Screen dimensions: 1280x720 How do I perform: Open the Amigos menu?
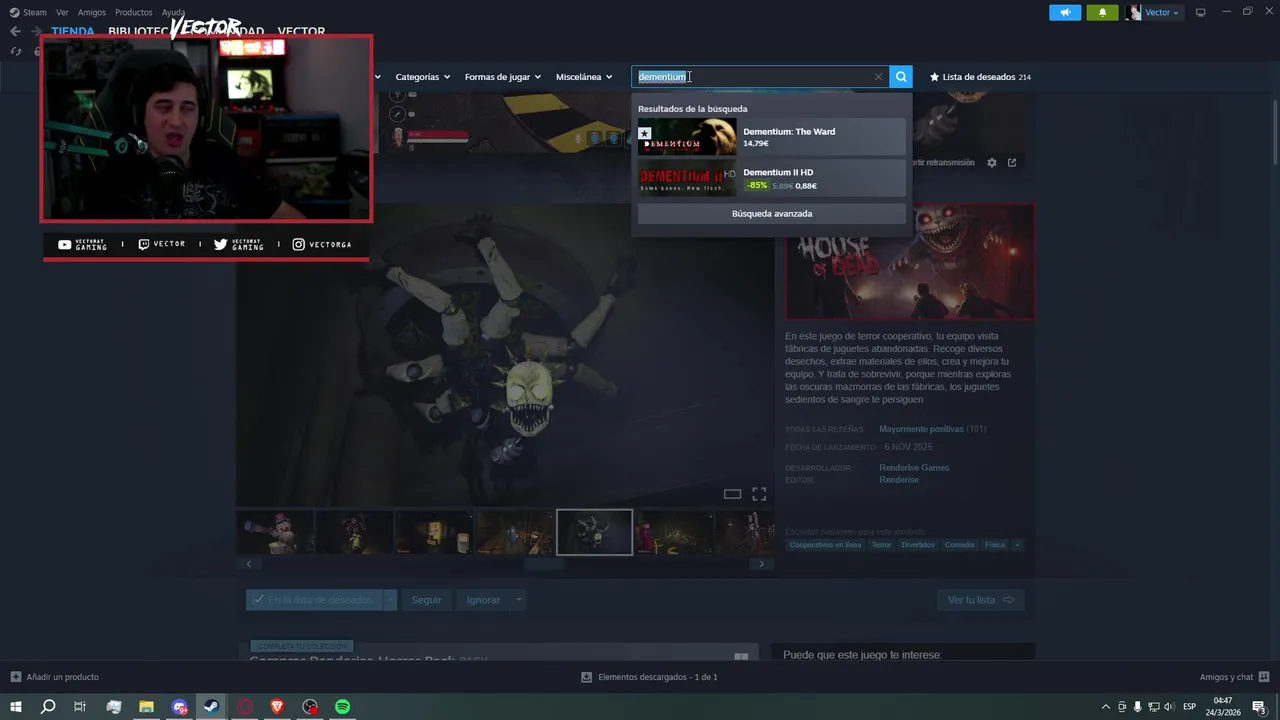(92, 13)
